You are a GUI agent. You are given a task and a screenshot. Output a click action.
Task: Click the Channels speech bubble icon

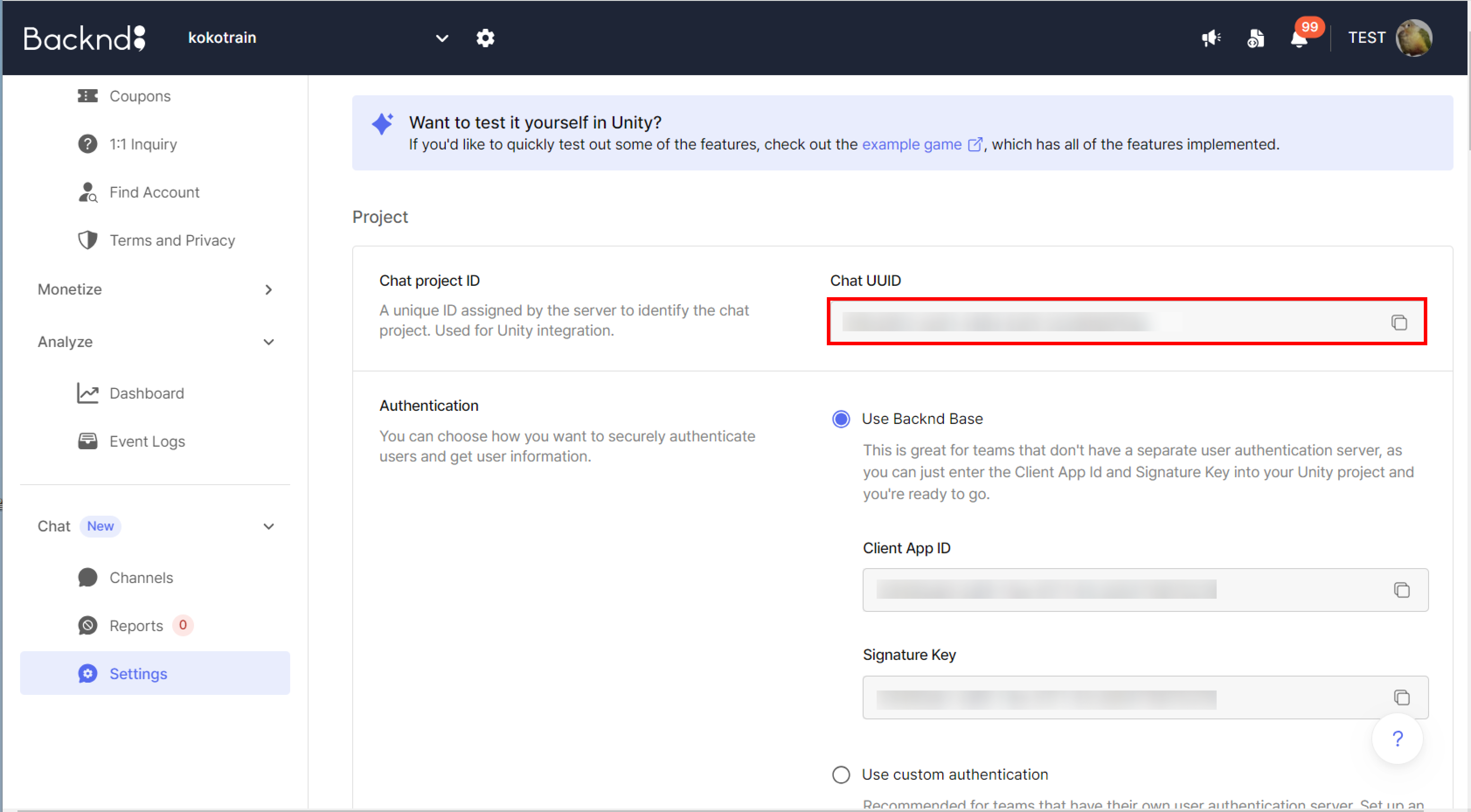pos(87,577)
